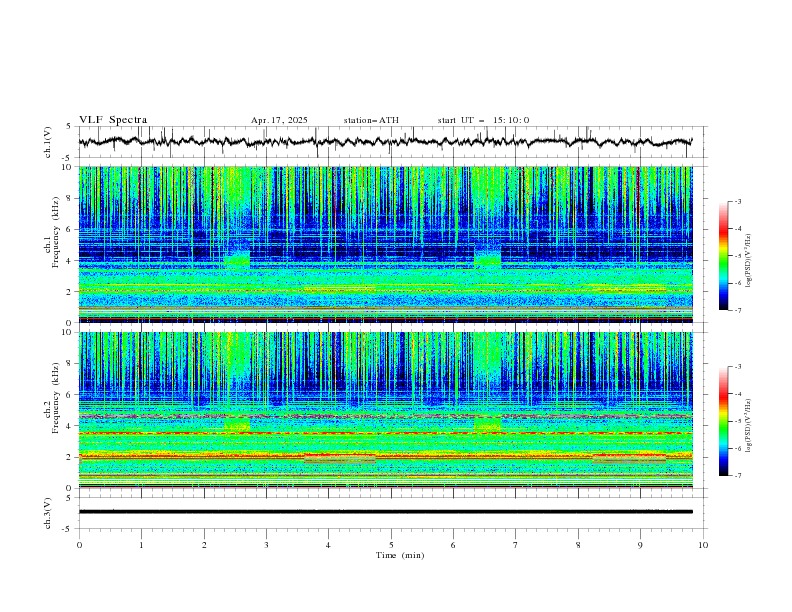Click the ch.1 "Frequency (kHz)" axis label
Screen dimensions: 792x612
[x=55, y=232]
